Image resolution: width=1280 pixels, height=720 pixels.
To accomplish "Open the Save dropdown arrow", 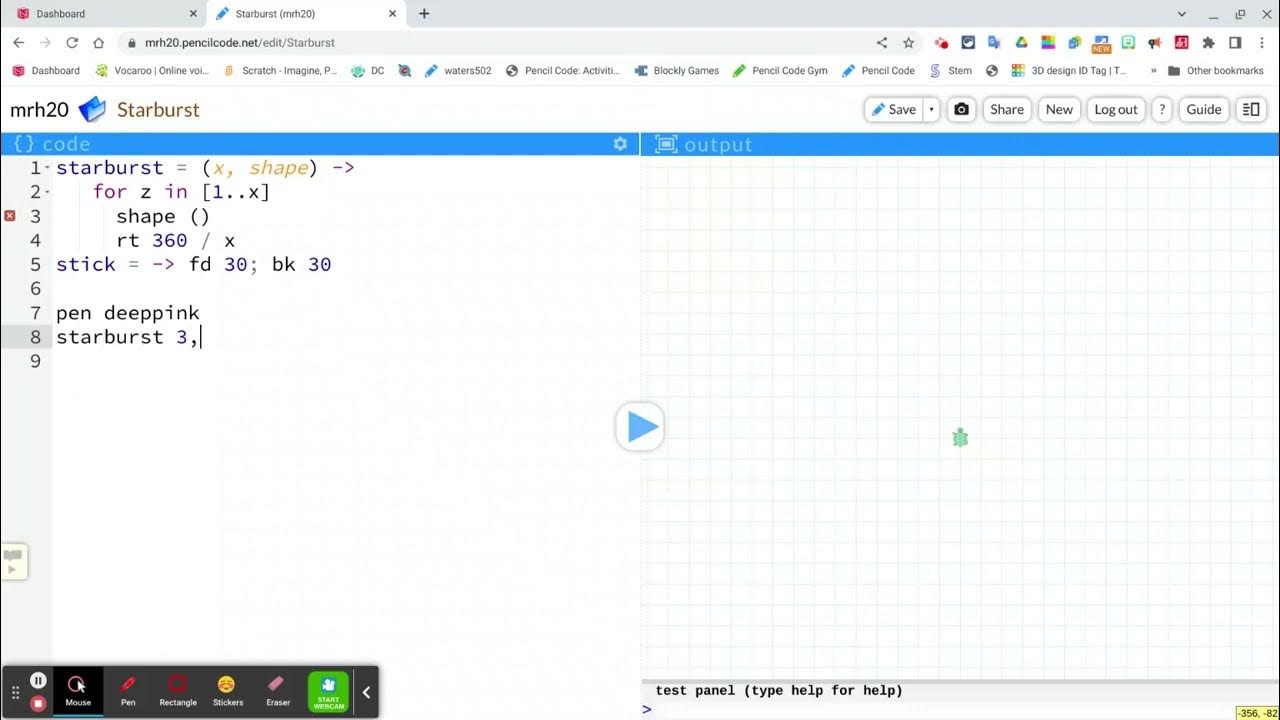I will click(931, 109).
